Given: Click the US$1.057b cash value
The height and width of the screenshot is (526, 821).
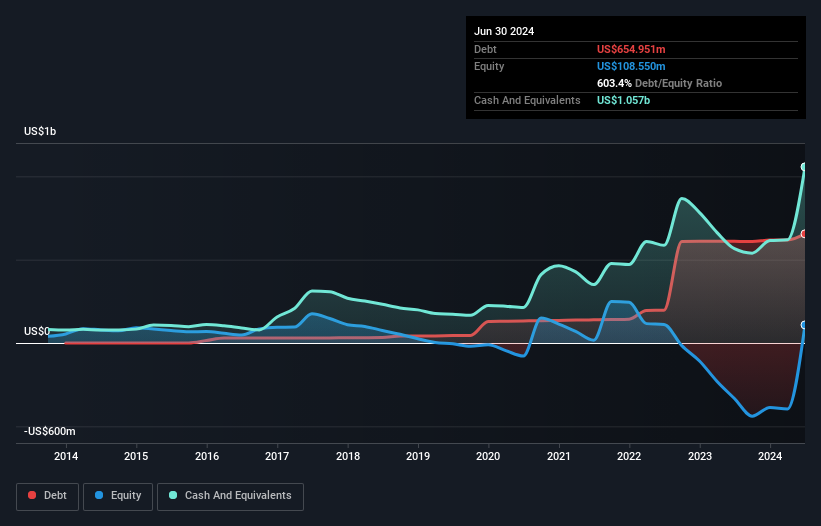Looking at the screenshot, I should [x=623, y=100].
